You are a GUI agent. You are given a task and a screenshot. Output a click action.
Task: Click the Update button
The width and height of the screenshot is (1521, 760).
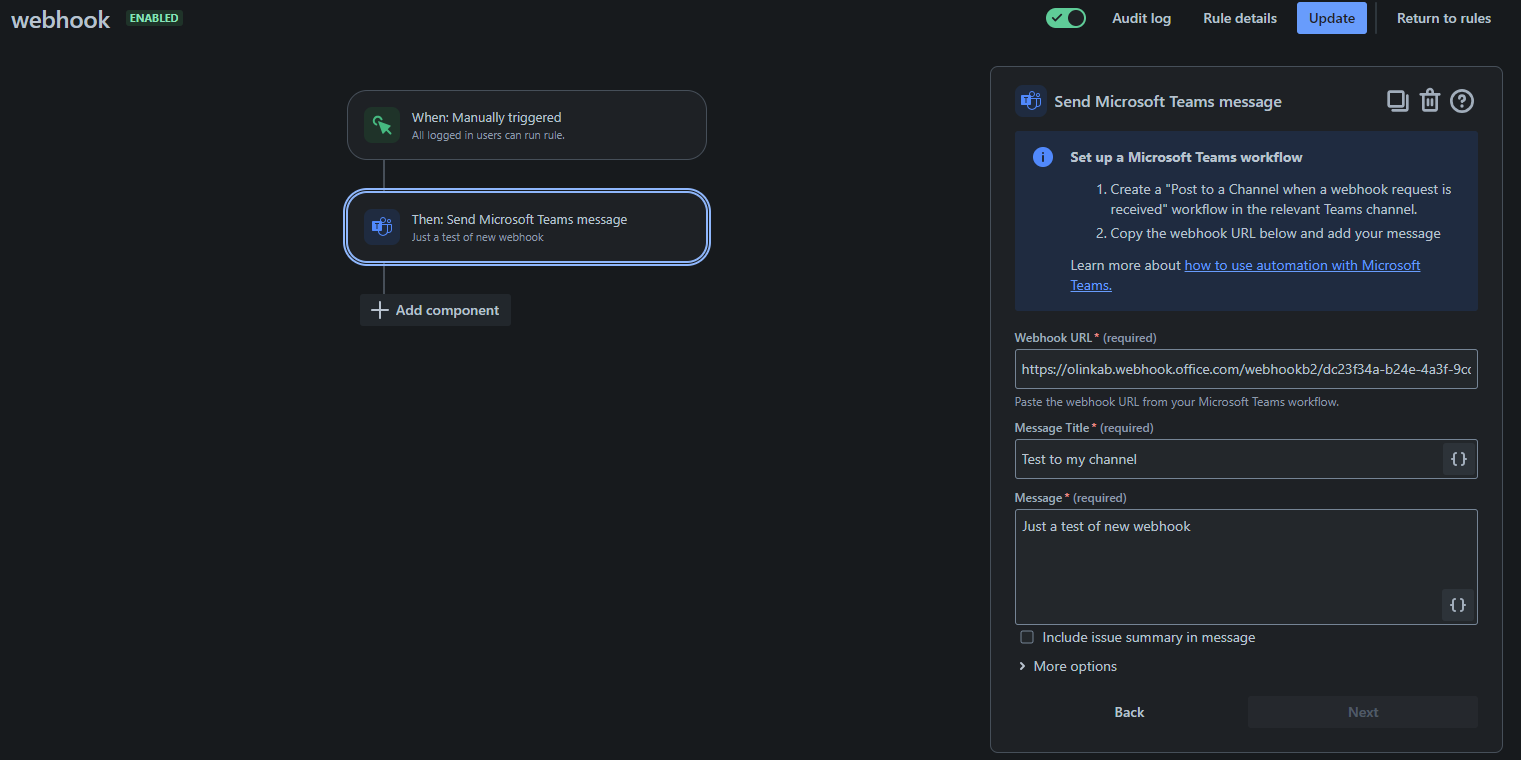1332,18
